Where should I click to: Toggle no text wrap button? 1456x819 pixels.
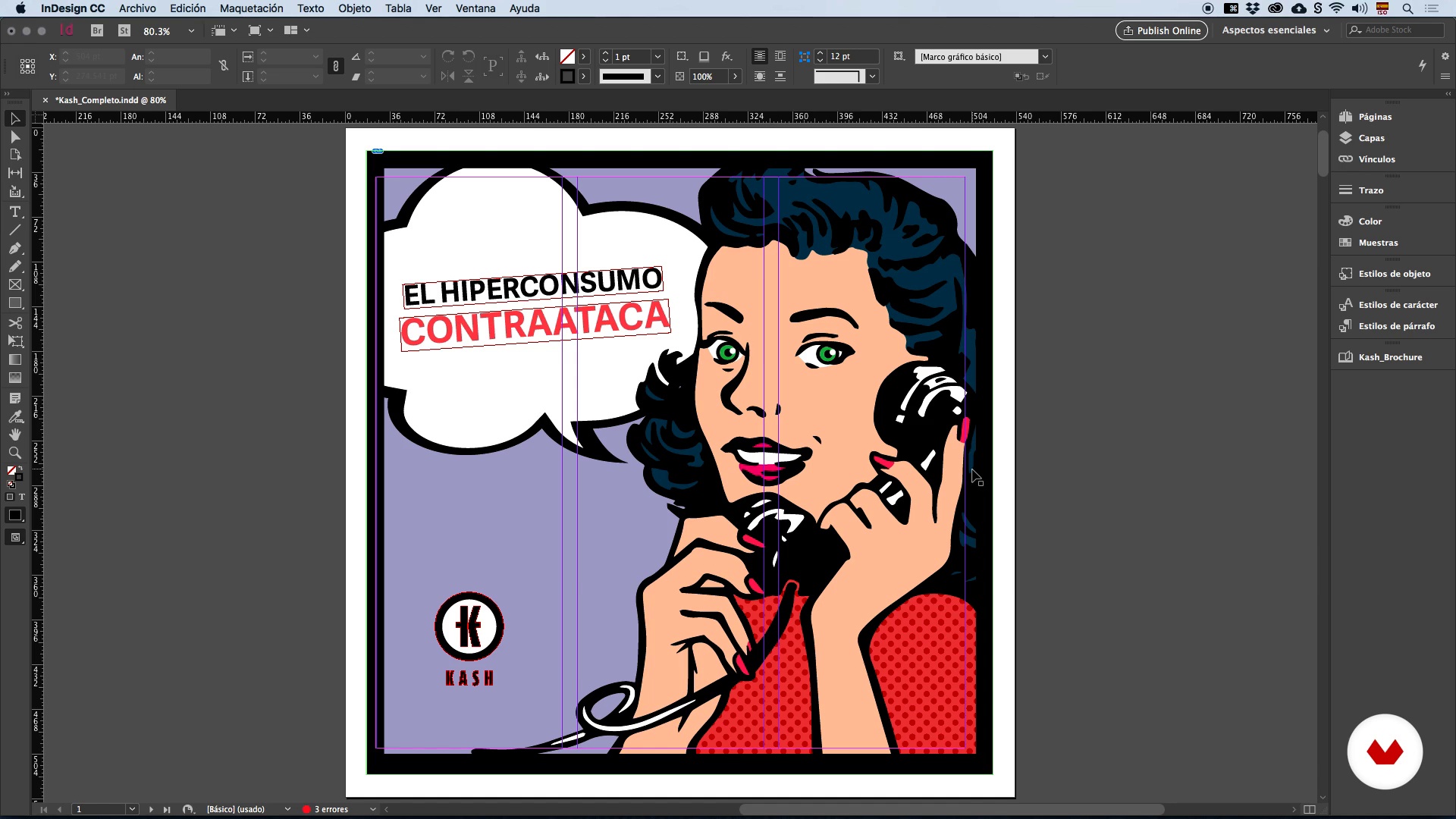759,56
